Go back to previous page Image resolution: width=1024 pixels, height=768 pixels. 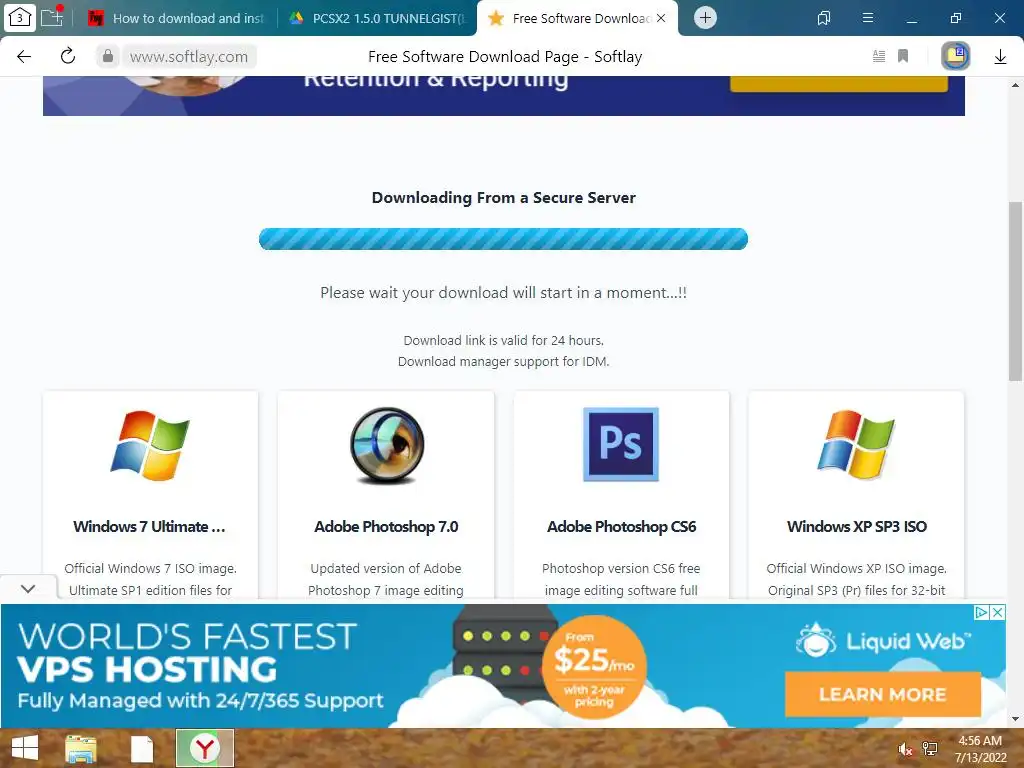pyautogui.click(x=24, y=56)
